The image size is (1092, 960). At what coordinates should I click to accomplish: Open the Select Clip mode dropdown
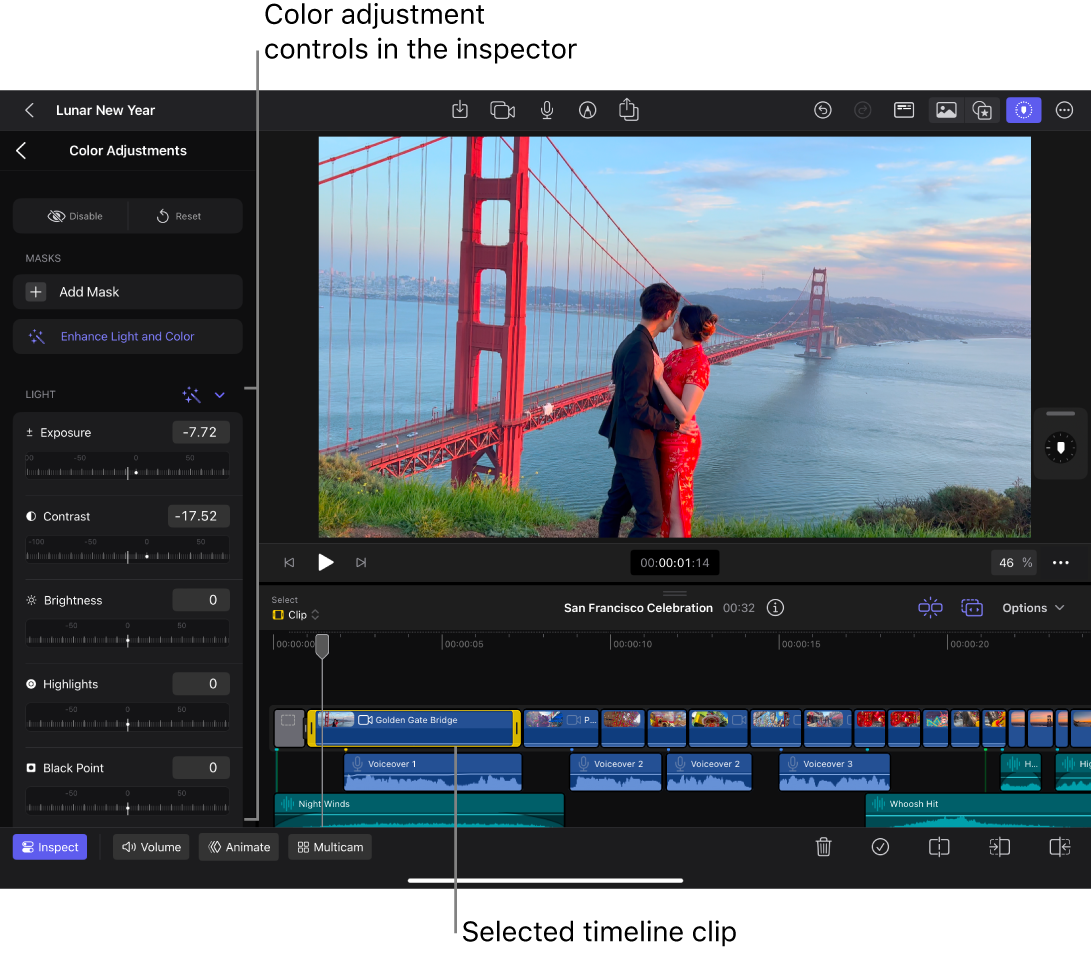pos(296,614)
